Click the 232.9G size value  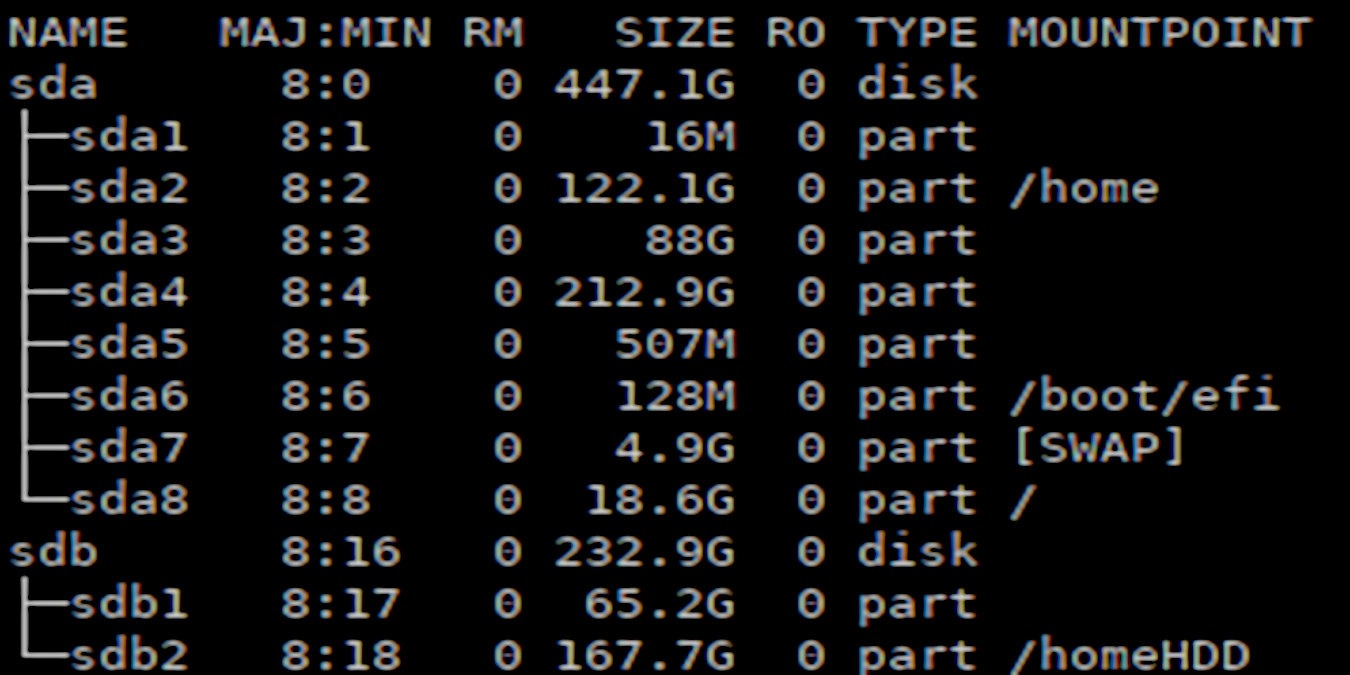(x=645, y=553)
